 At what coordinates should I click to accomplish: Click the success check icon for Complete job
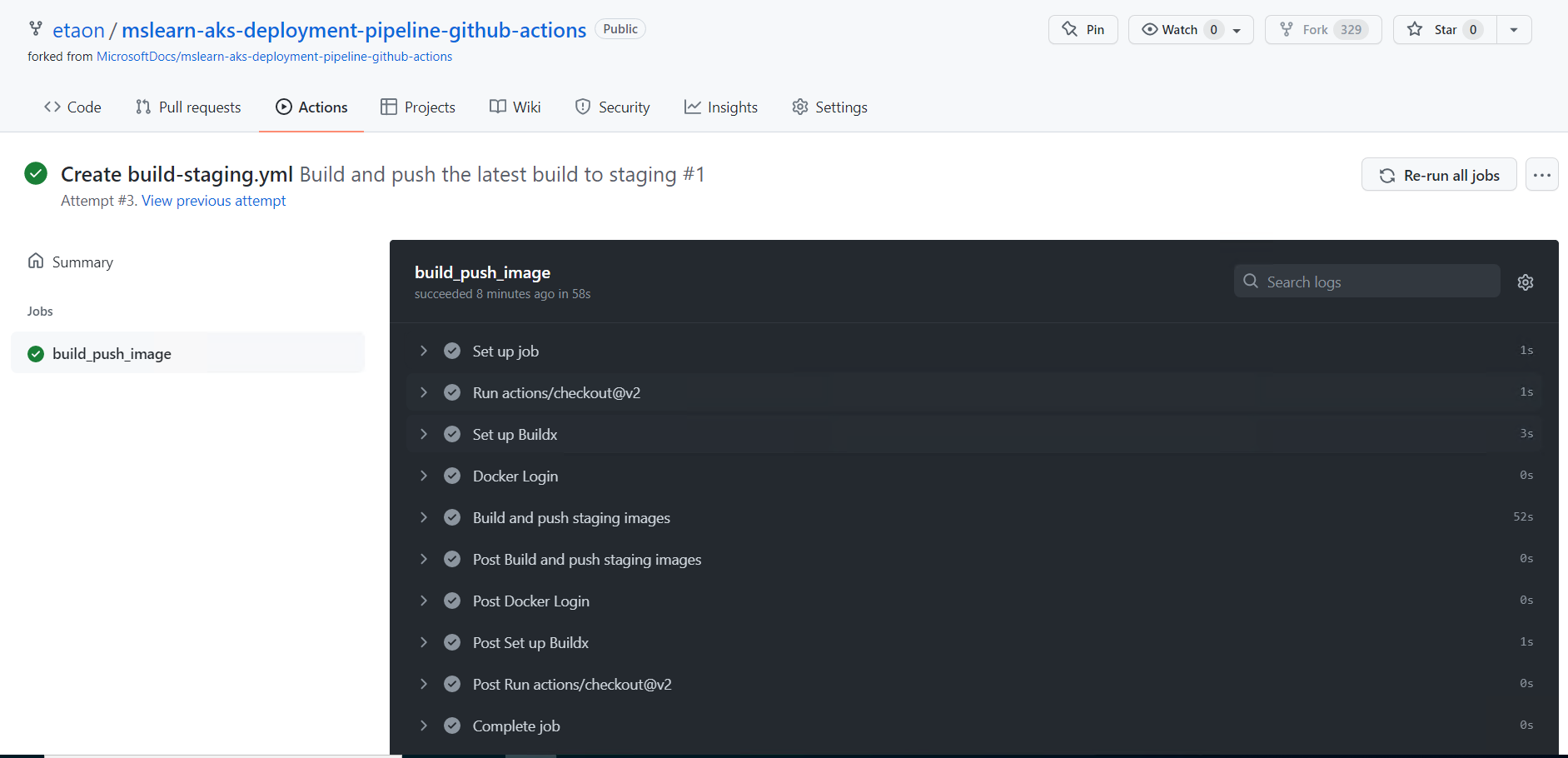(452, 726)
